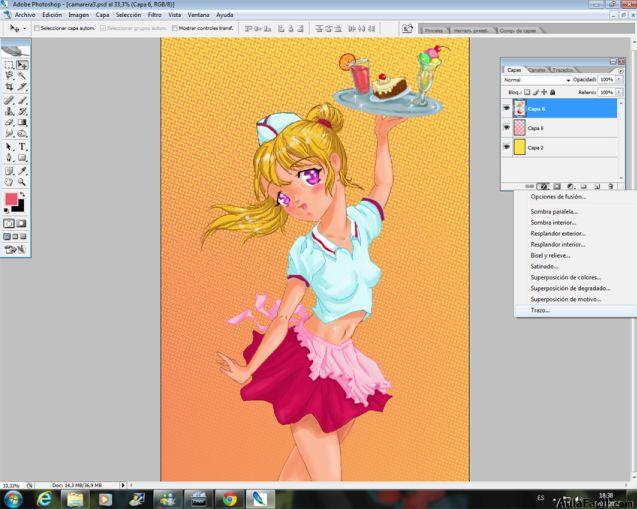Viewport: 637px width, 509px height.
Task: Select the Move tool in toolbox
Action: point(22,65)
